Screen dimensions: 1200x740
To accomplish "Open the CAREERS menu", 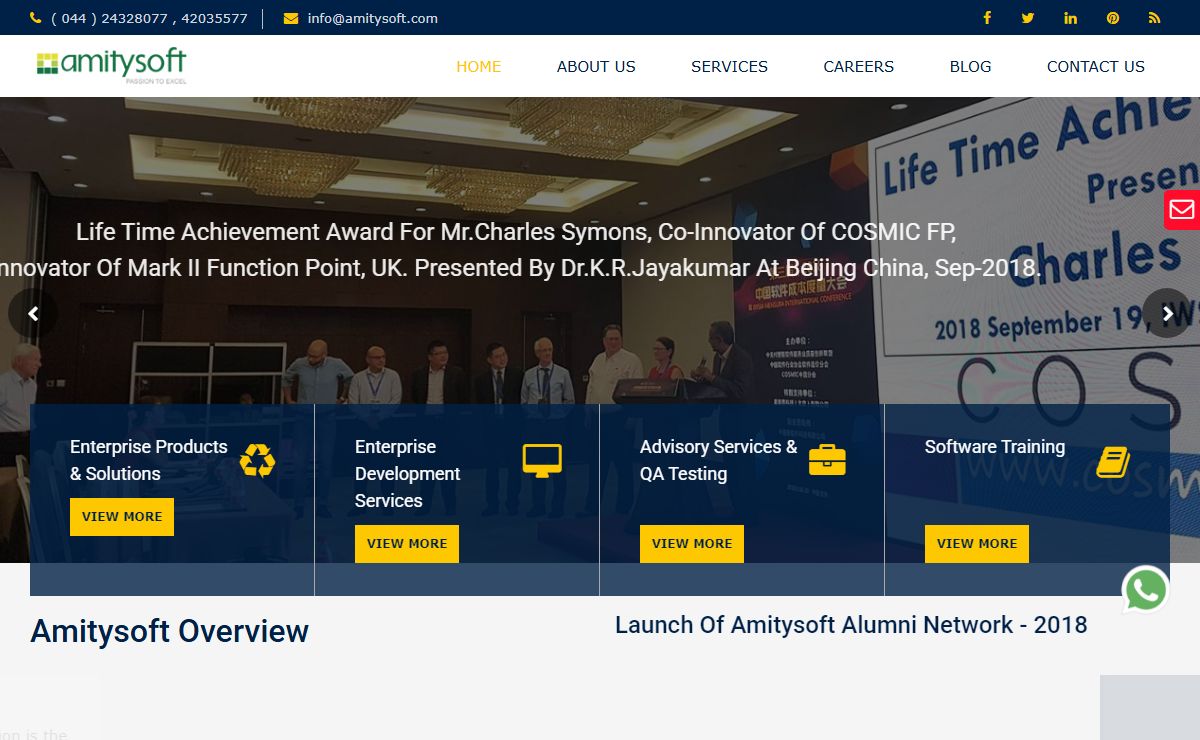I will (x=859, y=67).
